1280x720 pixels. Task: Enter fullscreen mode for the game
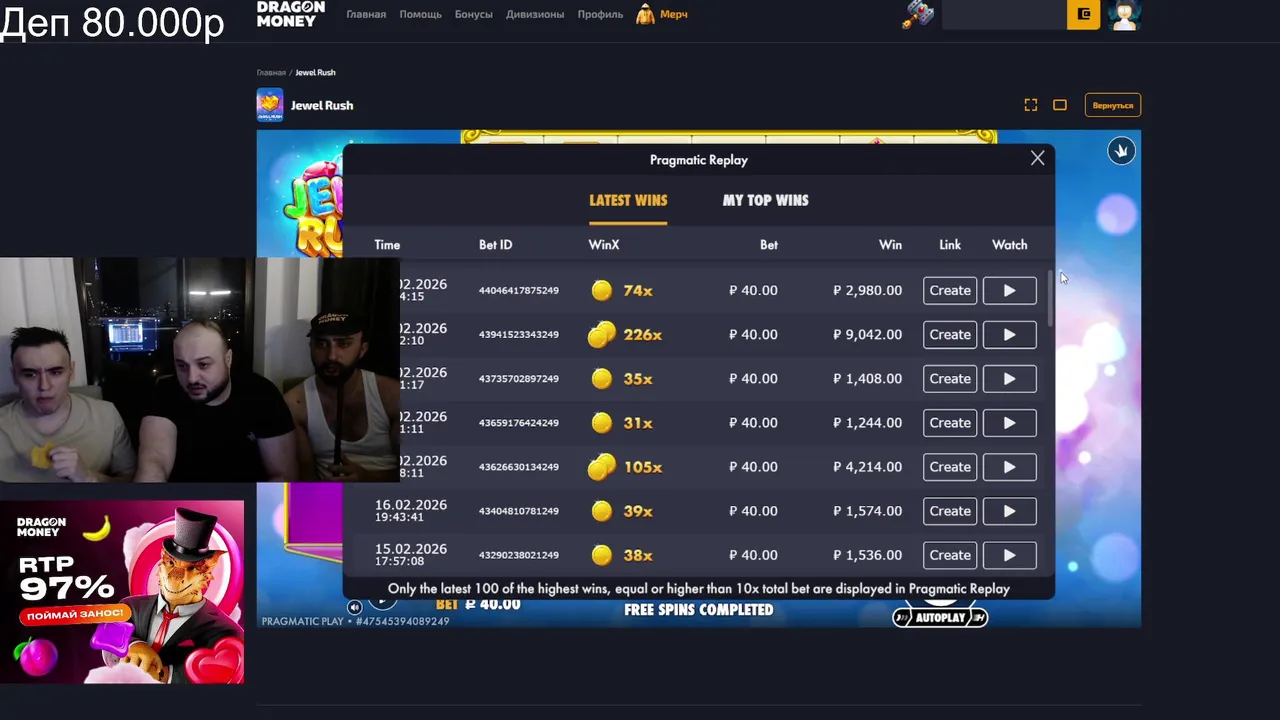pos(1031,105)
